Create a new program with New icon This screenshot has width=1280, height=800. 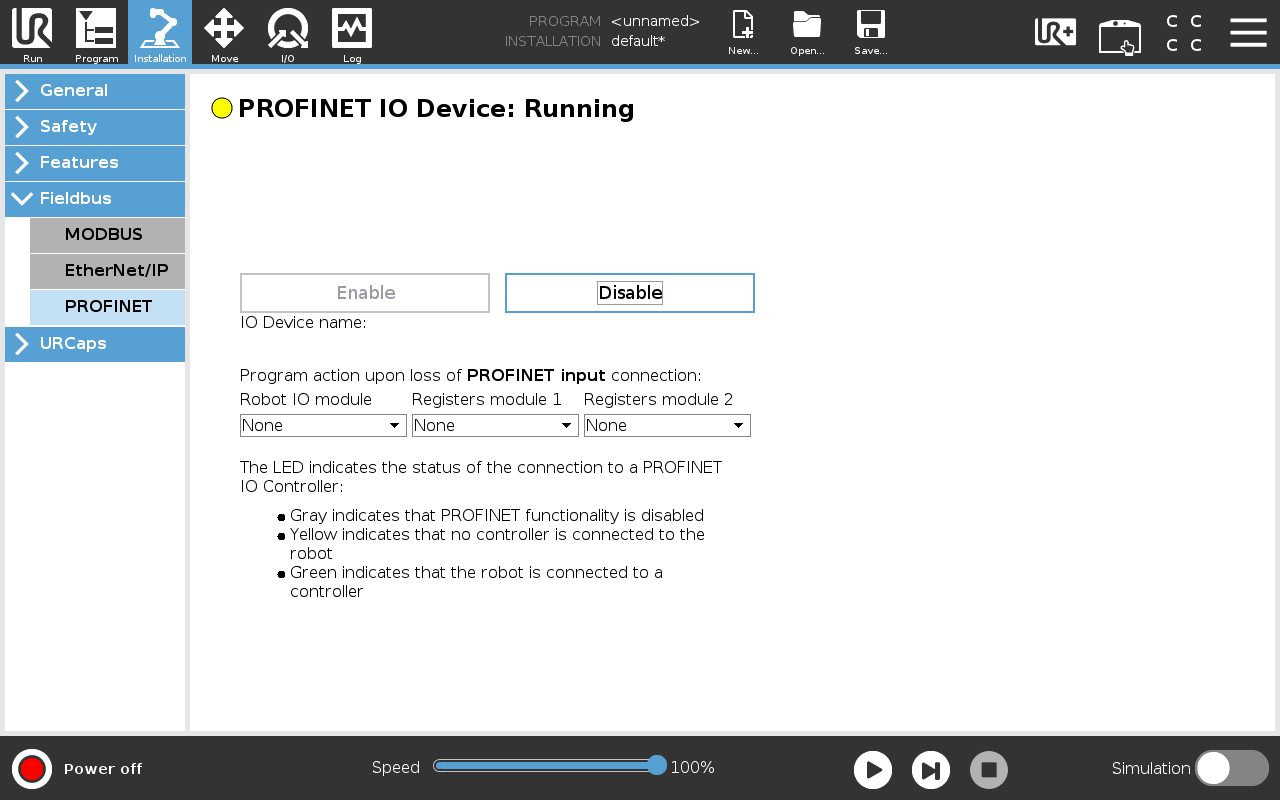(743, 33)
